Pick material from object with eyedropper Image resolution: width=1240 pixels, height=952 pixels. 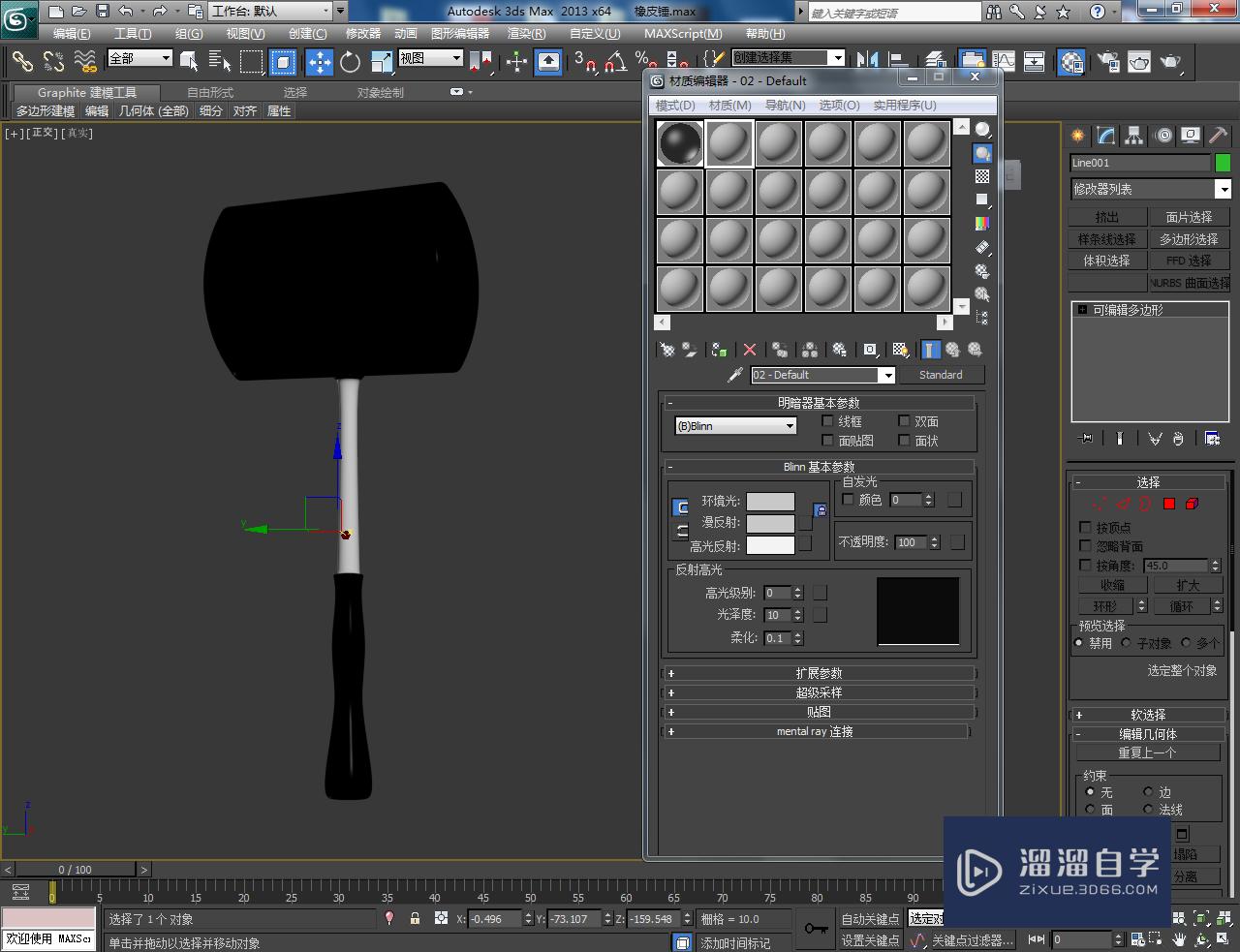(x=735, y=375)
